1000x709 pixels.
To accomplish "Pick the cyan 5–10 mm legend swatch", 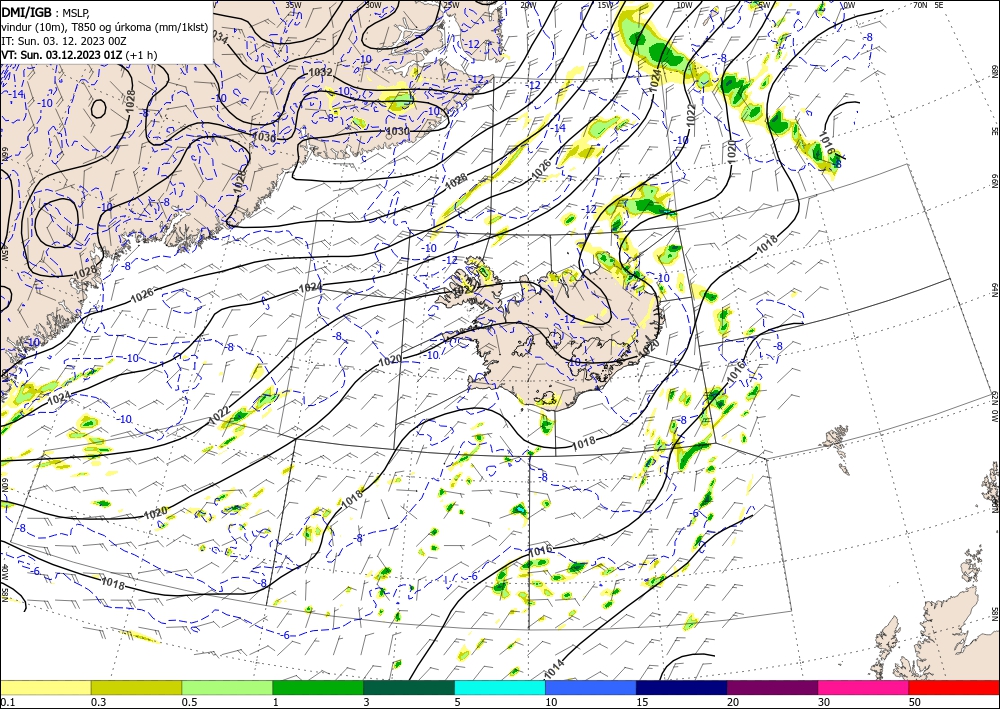I will point(500,687).
